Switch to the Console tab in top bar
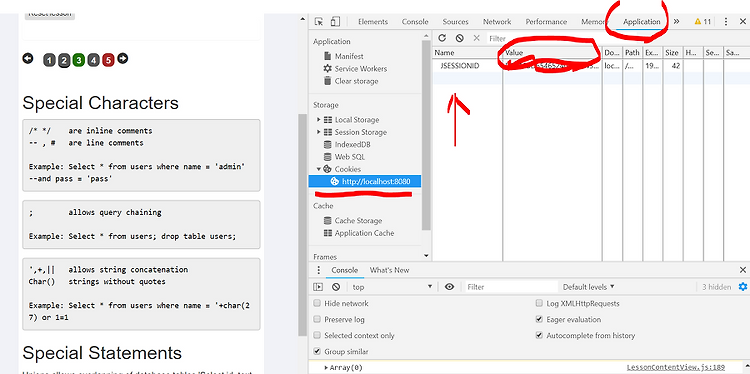Image resolution: width=750 pixels, height=374 pixels. (x=415, y=22)
